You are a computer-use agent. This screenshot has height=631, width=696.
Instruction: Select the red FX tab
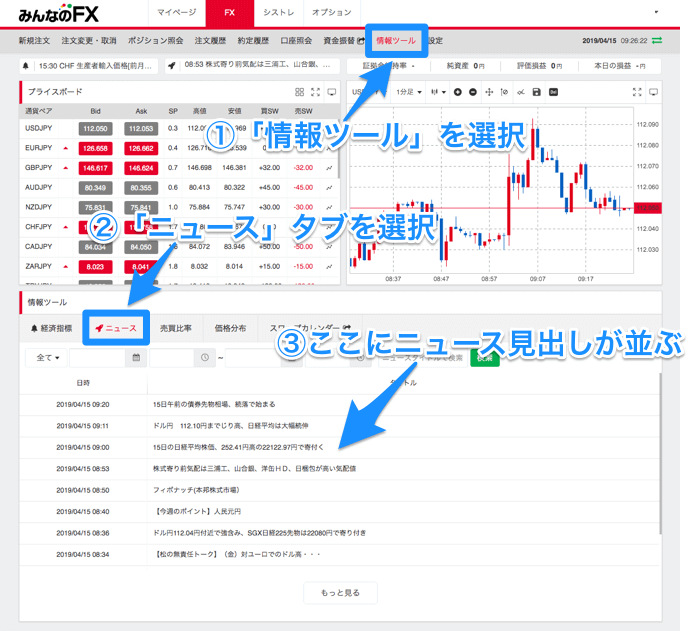(229, 13)
